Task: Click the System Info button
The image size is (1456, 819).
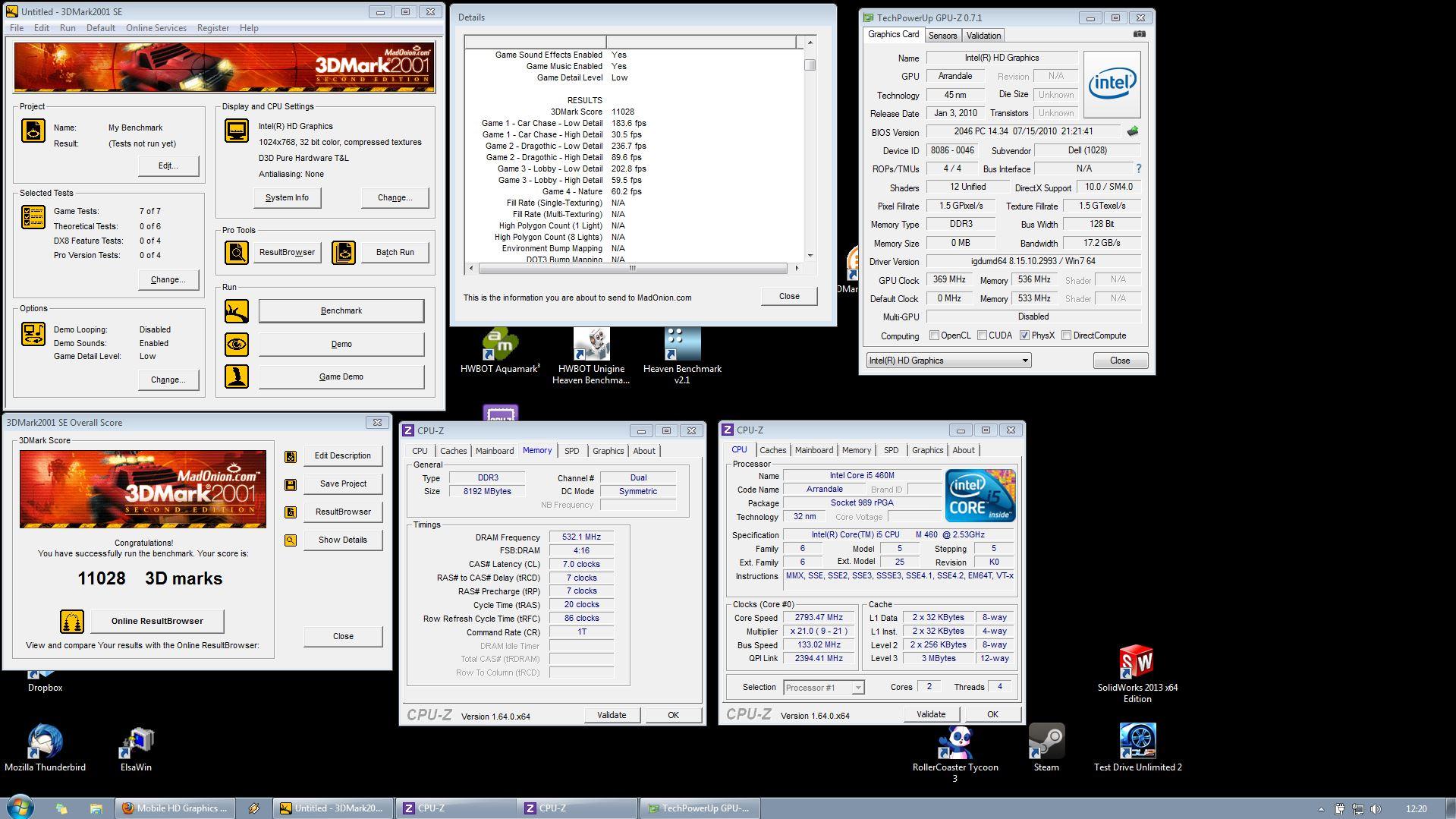Action: (287, 197)
